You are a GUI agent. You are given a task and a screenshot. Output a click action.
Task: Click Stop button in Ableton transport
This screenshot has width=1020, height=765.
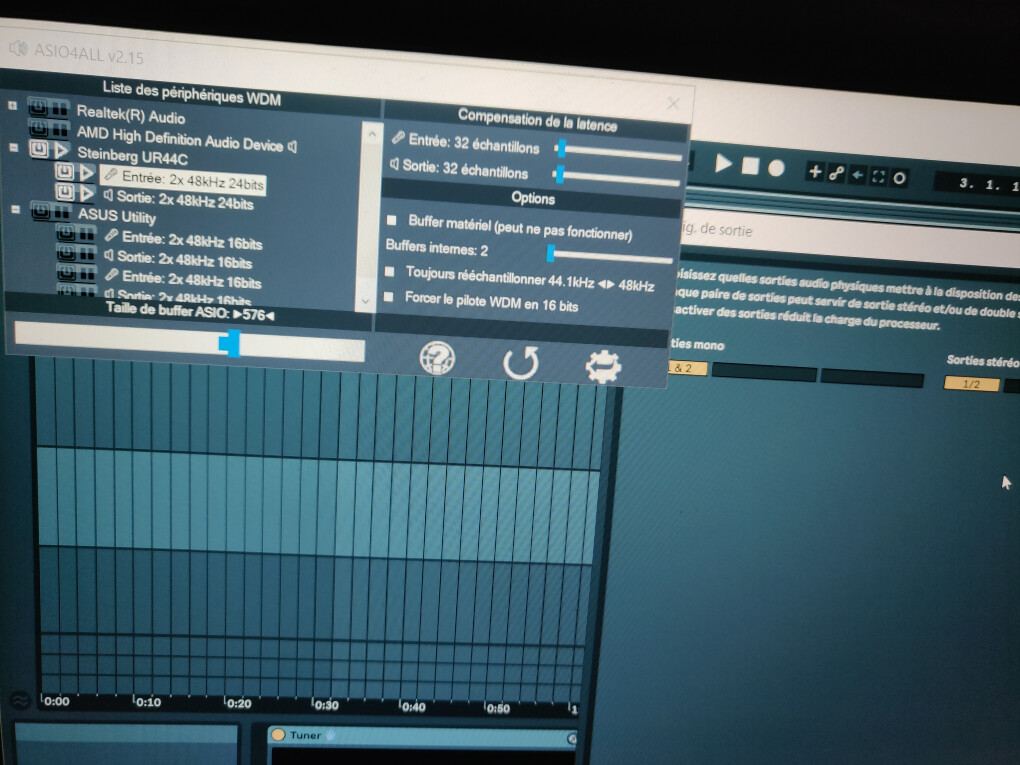(750, 166)
